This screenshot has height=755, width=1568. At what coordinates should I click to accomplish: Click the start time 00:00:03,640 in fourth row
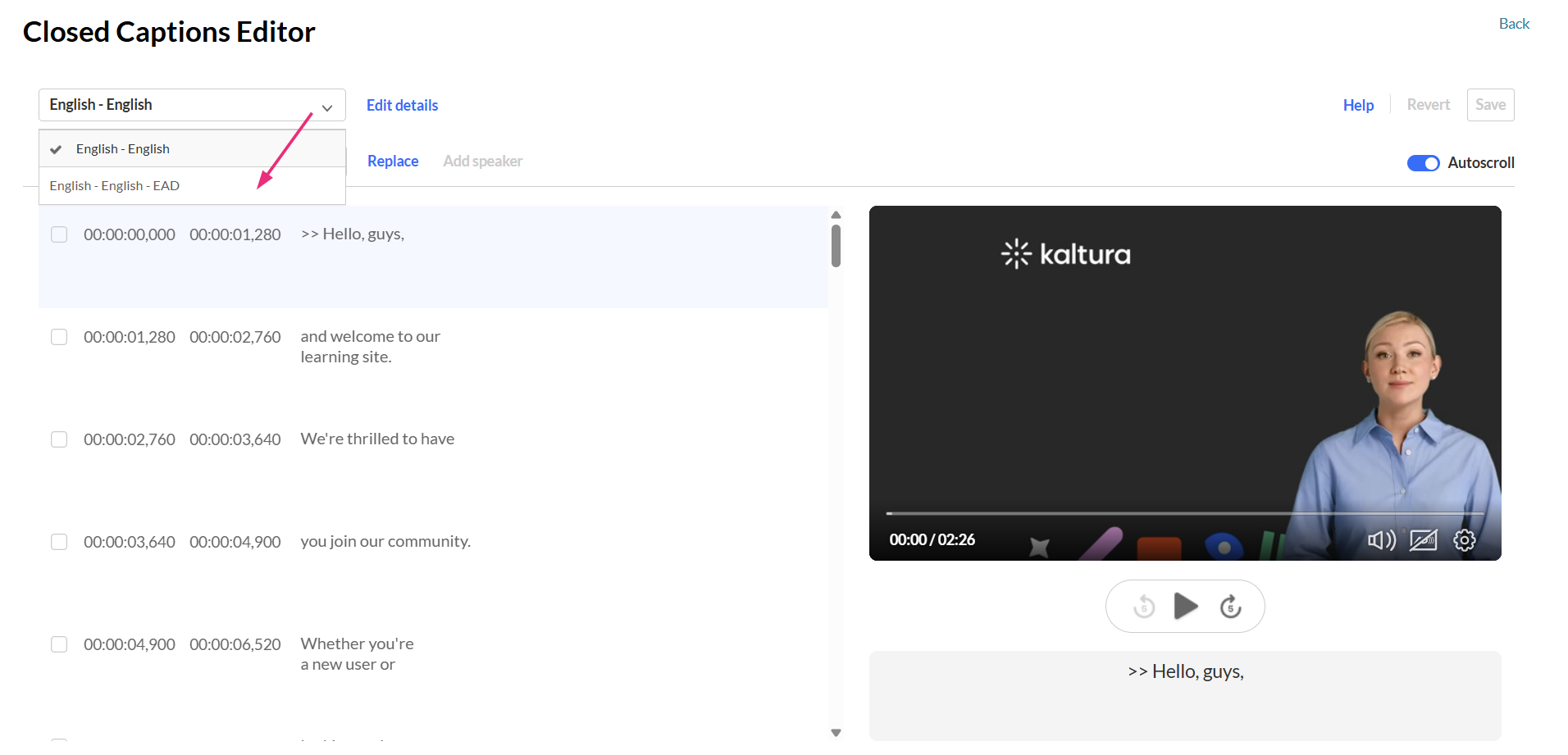[130, 542]
